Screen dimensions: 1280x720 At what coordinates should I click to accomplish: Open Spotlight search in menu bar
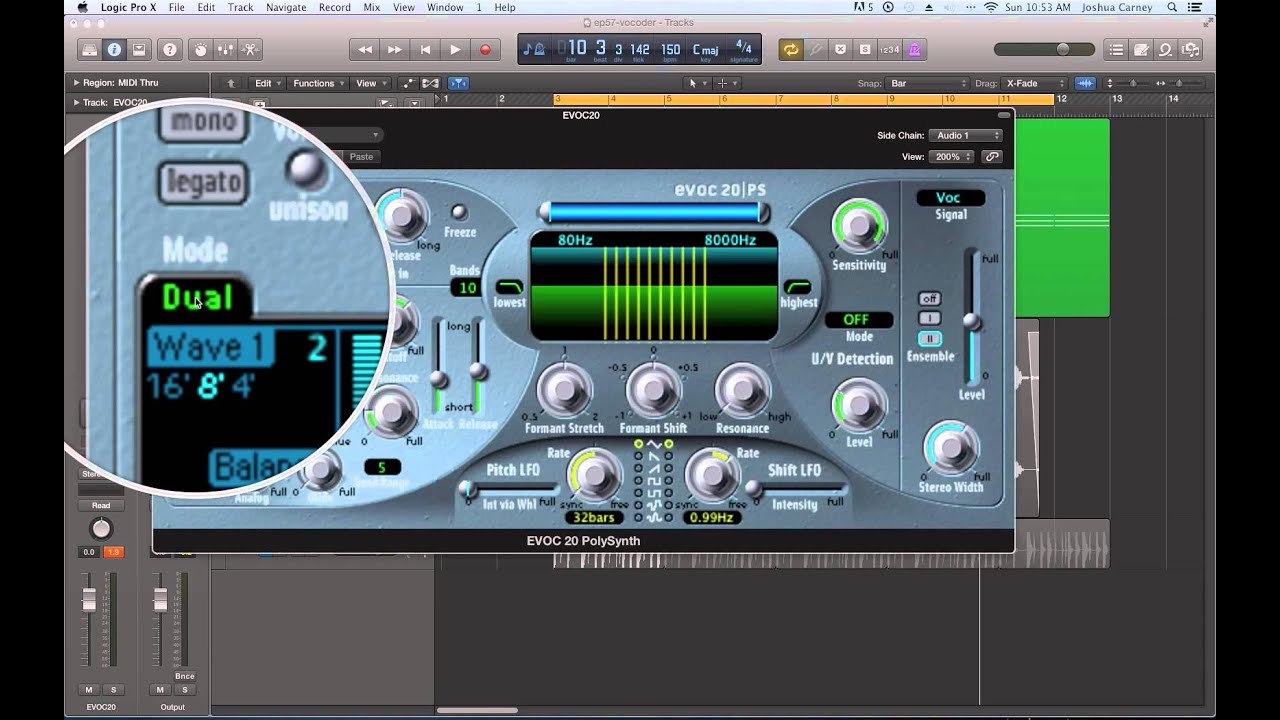click(x=1172, y=7)
